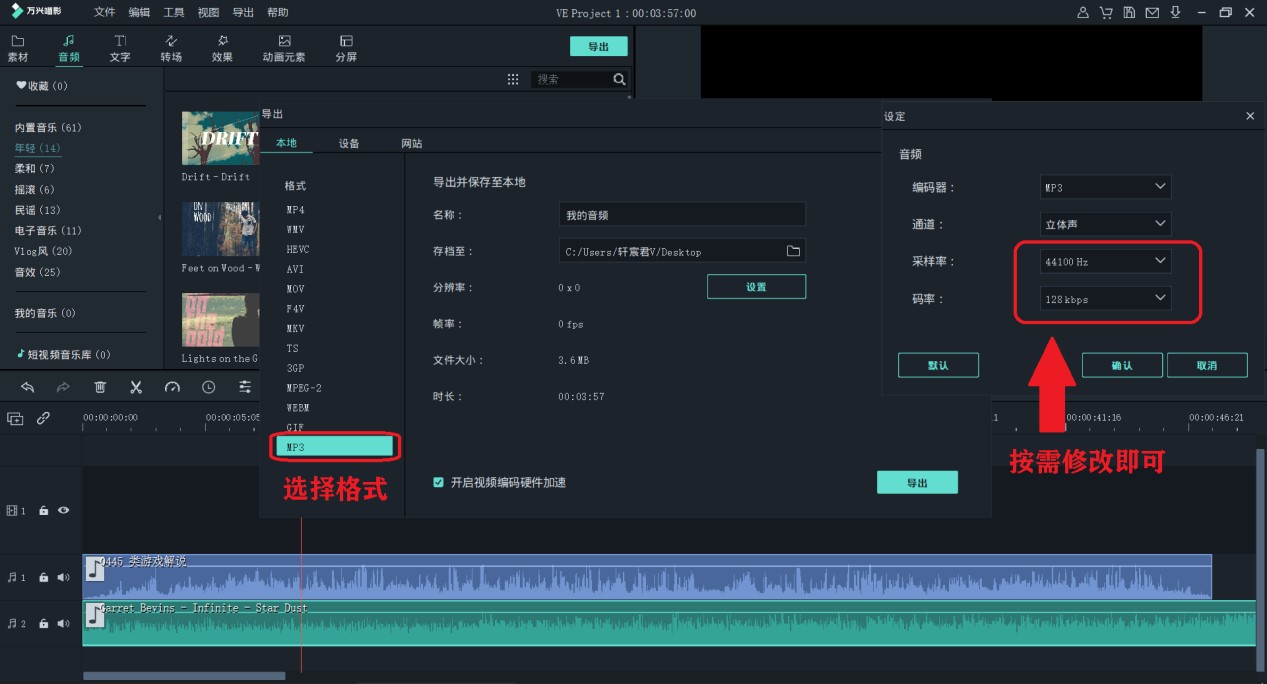
Task: Open the audio mixer sliders icon
Action: click(x=245, y=387)
